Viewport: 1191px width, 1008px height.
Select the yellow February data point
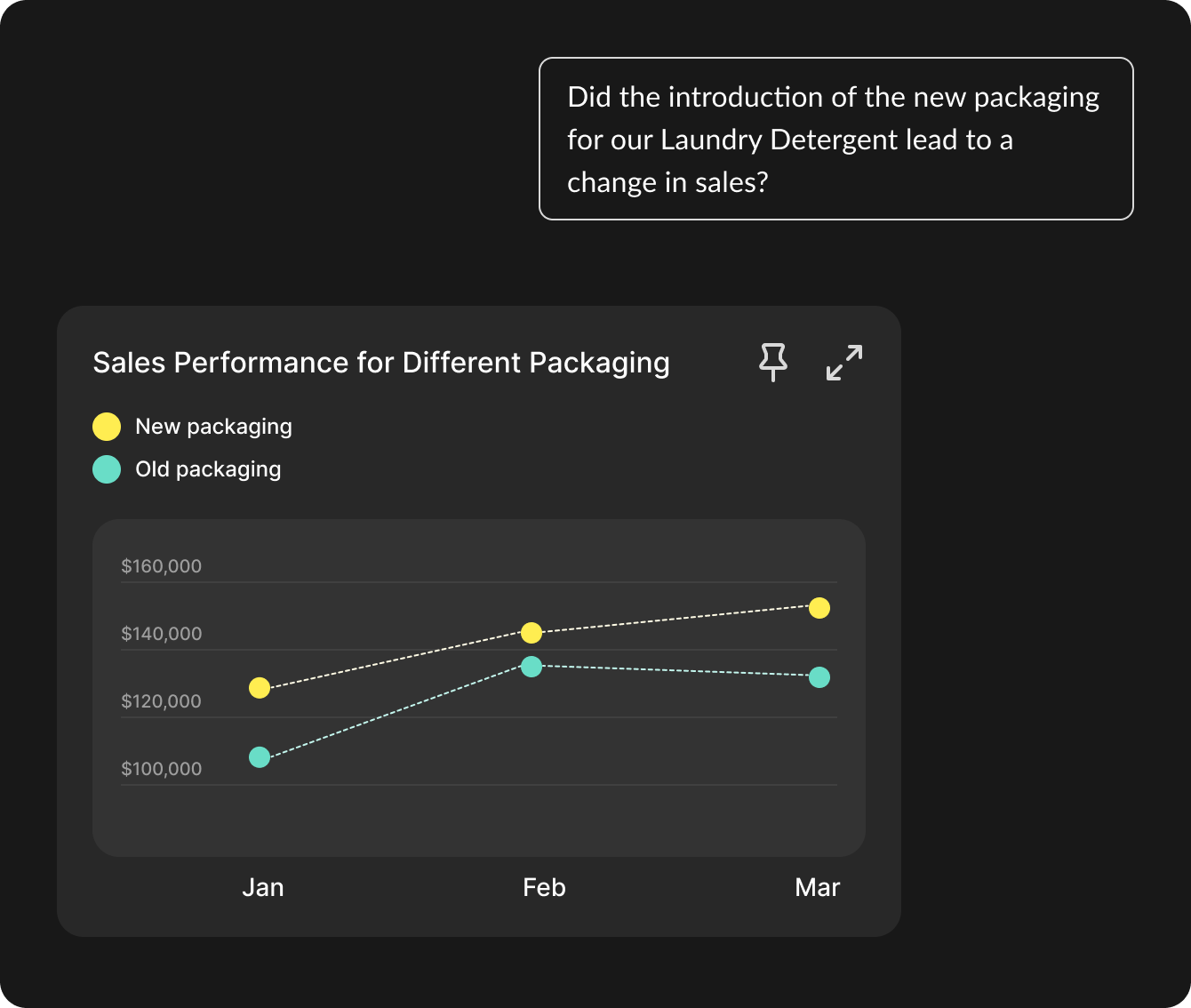point(532,633)
